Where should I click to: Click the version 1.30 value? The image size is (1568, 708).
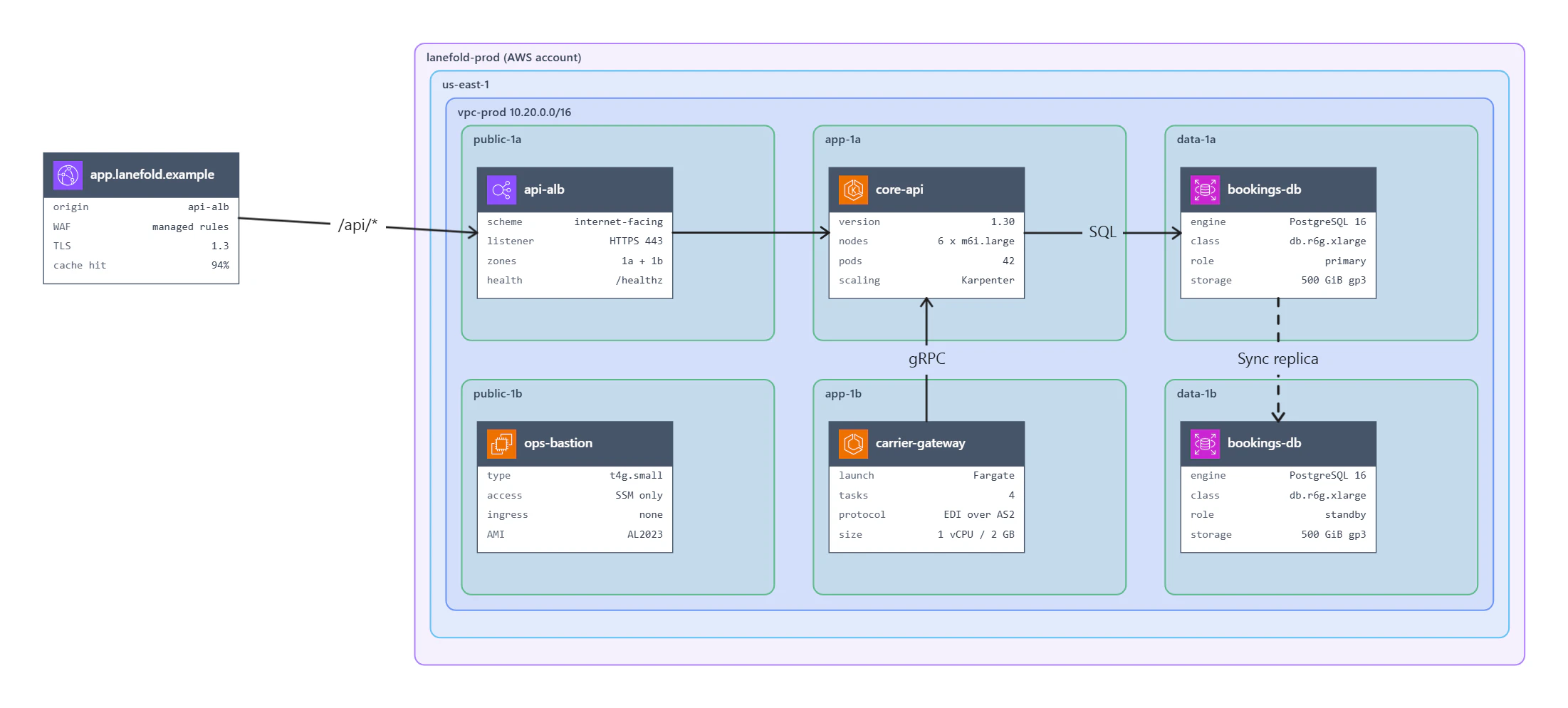(x=1003, y=222)
